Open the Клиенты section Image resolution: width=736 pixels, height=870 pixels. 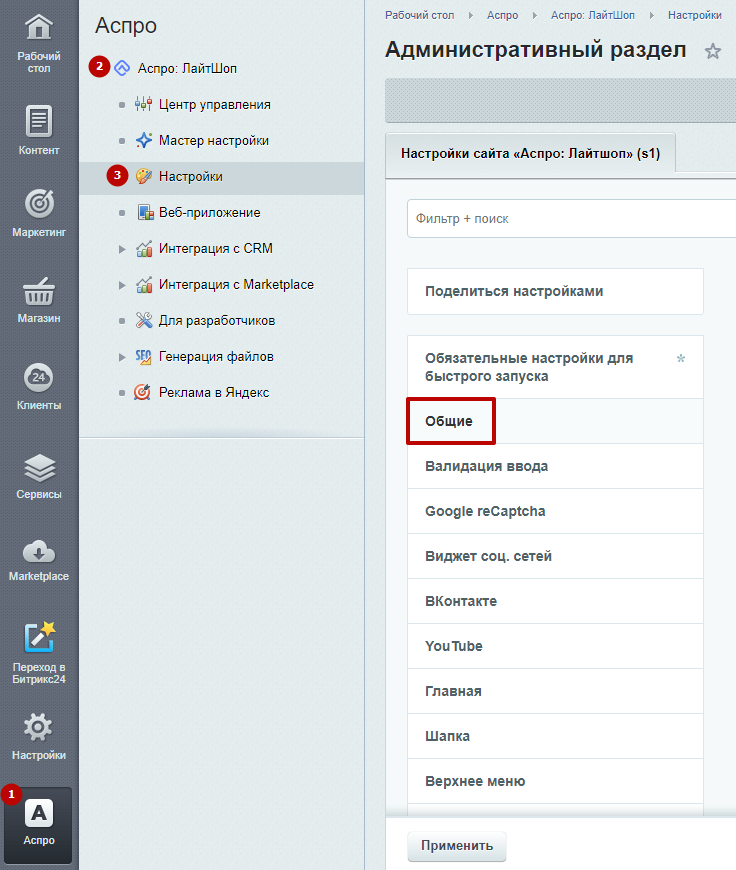pyautogui.click(x=39, y=386)
